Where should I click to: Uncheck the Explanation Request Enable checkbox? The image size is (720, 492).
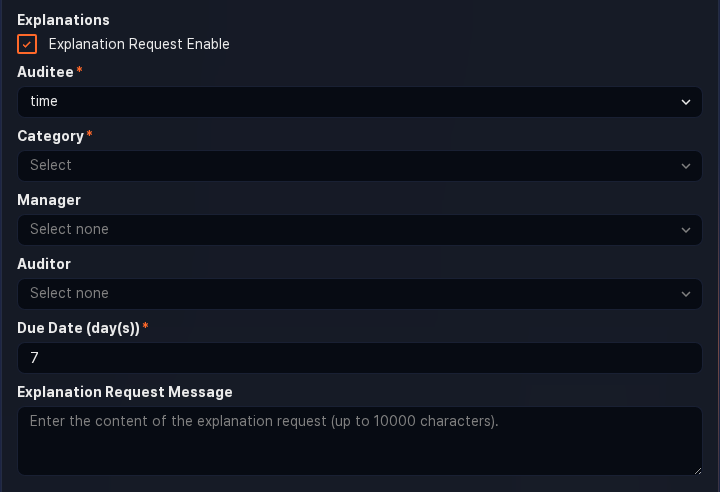(27, 44)
